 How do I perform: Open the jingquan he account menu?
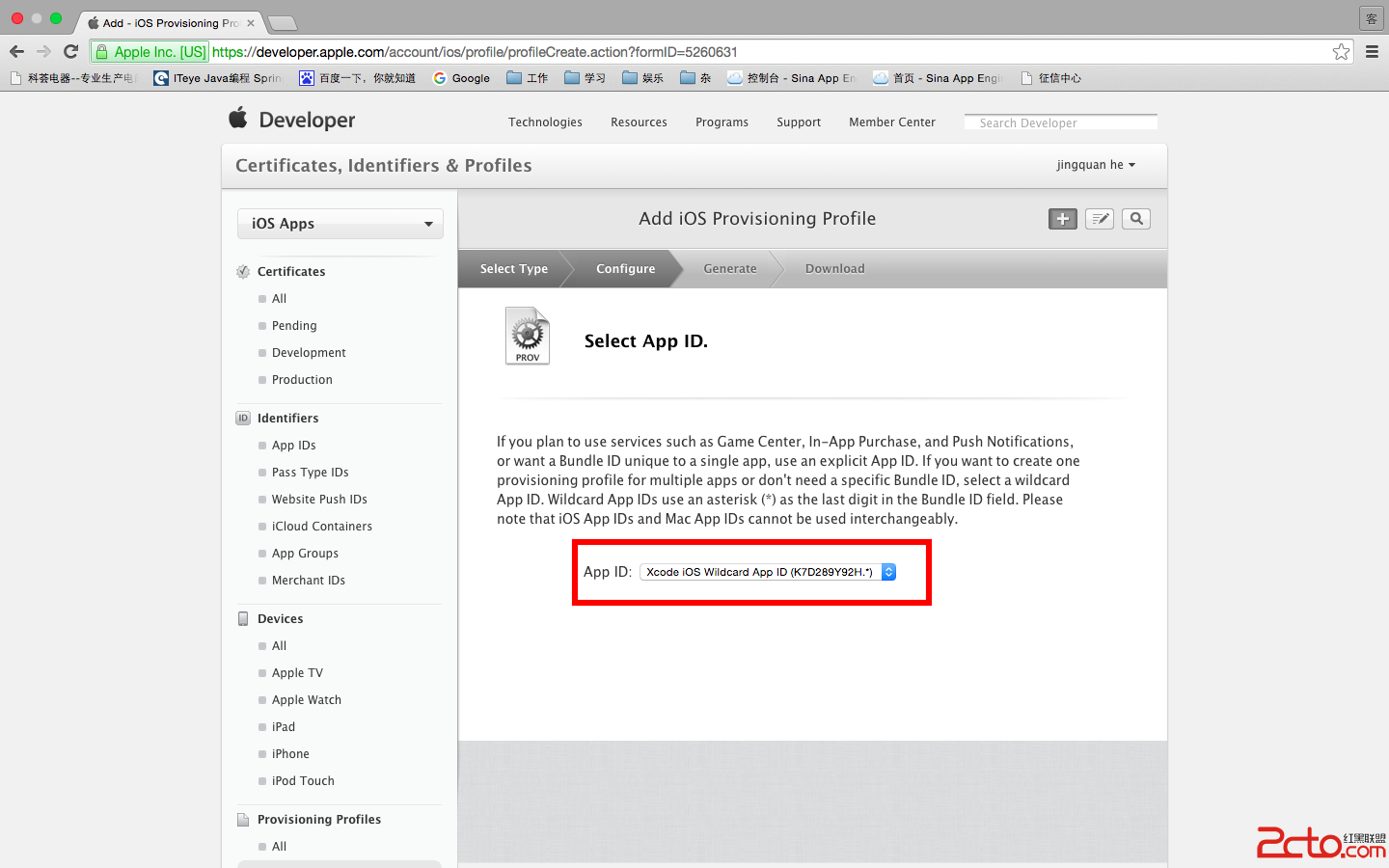1096,165
